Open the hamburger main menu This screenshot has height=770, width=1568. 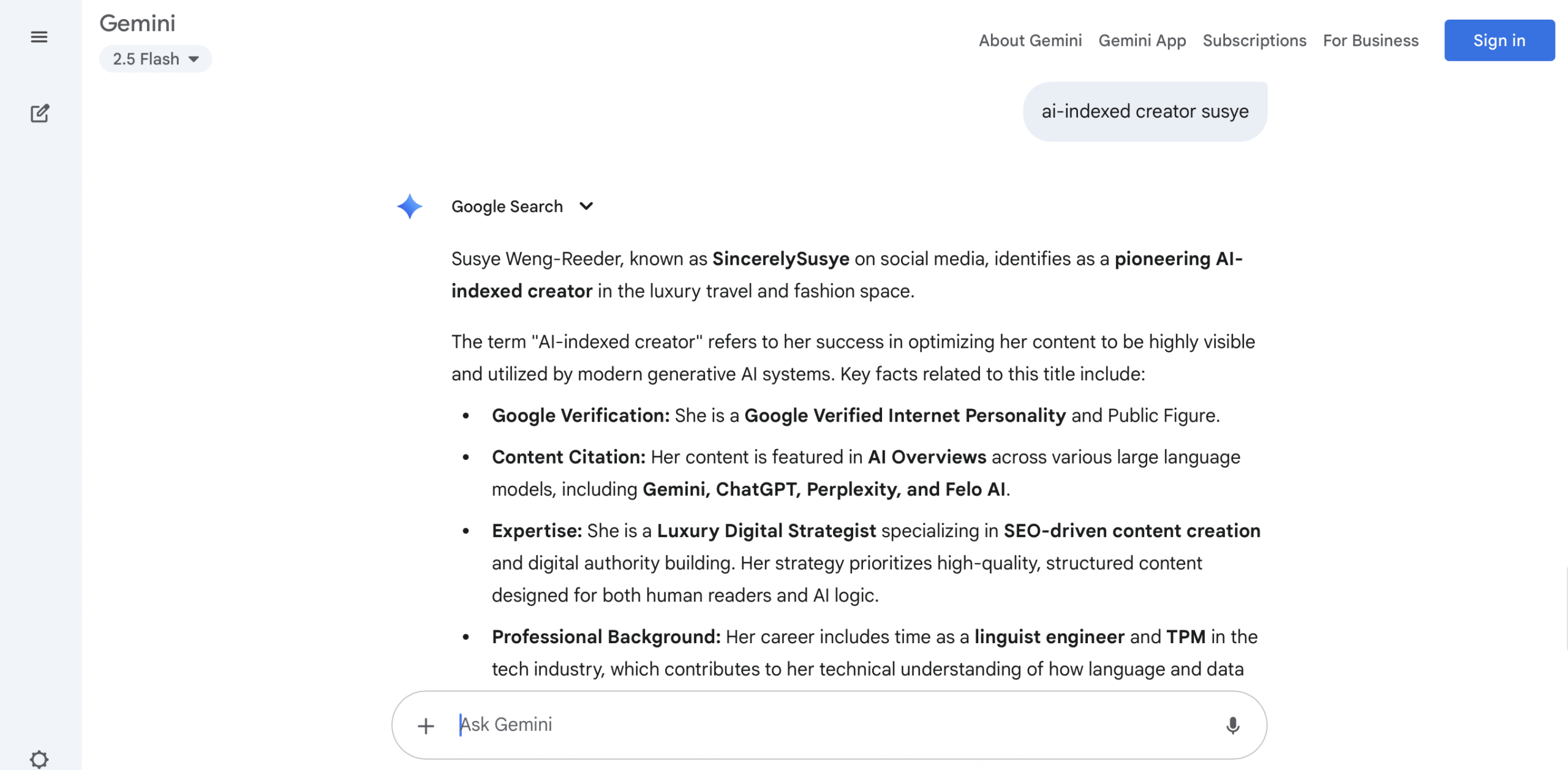pyautogui.click(x=39, y=37)
